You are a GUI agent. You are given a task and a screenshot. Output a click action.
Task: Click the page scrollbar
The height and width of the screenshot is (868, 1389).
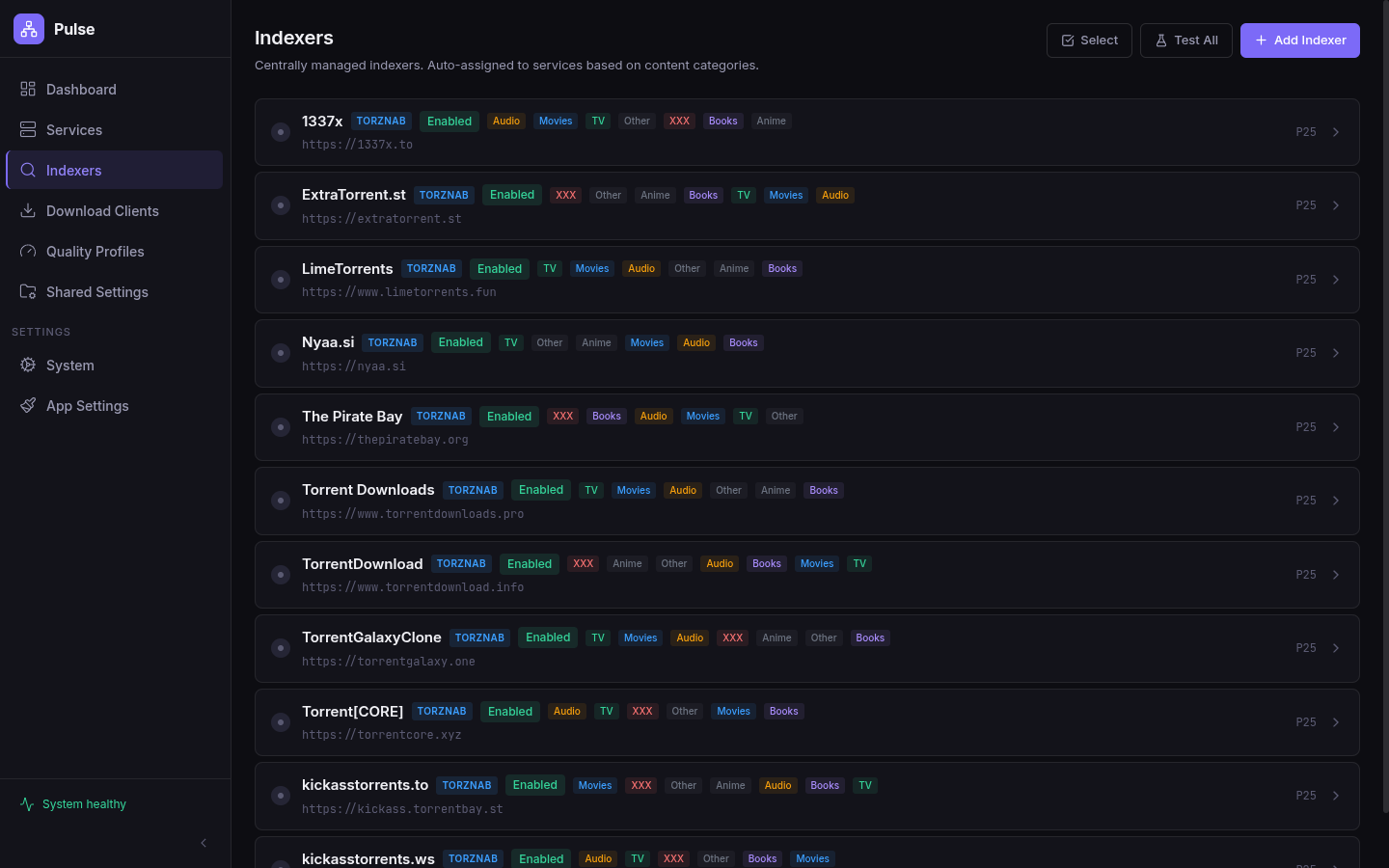pyautogui.click(x=1385, y=405)
